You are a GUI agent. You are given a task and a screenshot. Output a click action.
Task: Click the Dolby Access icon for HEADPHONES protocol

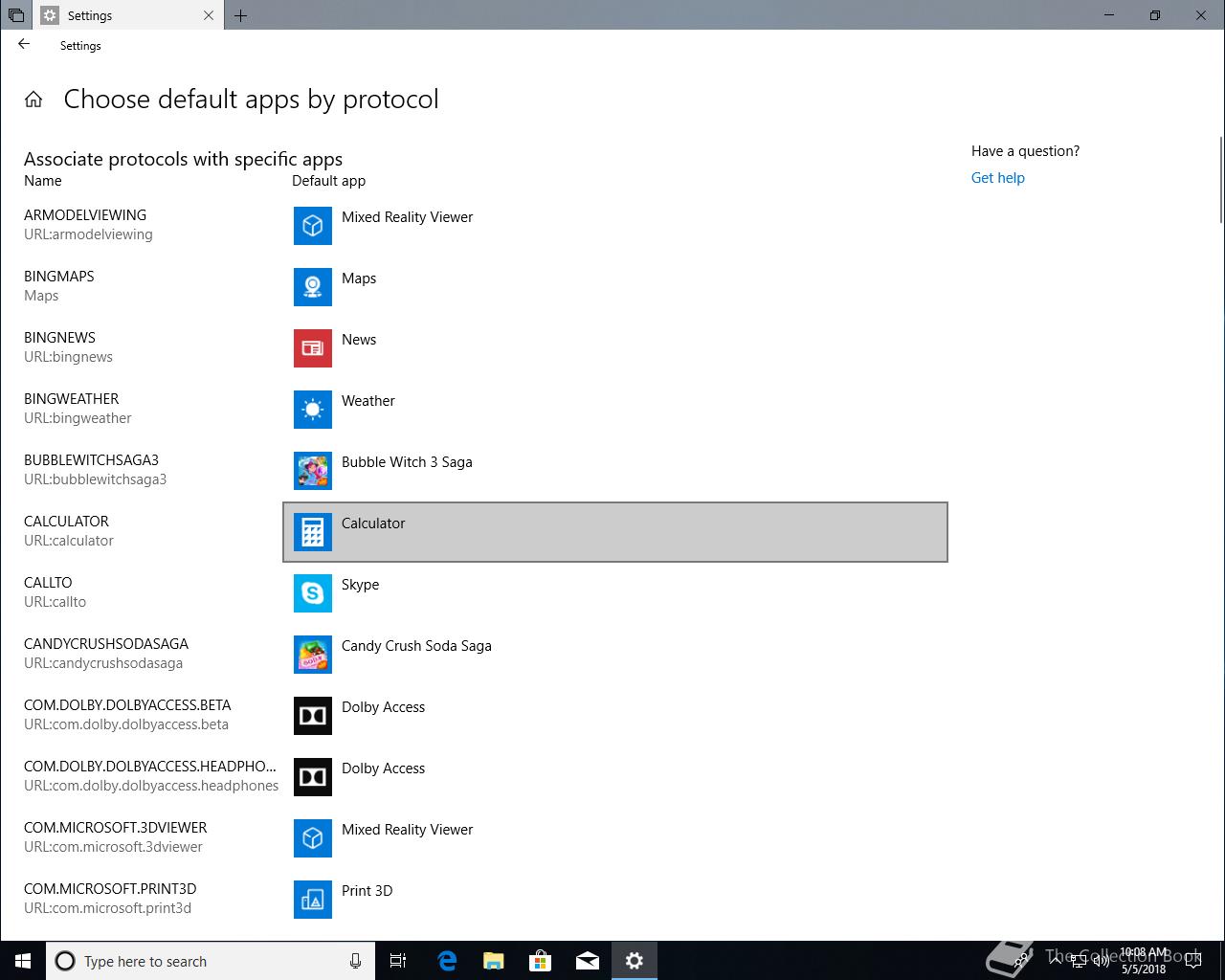(313, 777)
